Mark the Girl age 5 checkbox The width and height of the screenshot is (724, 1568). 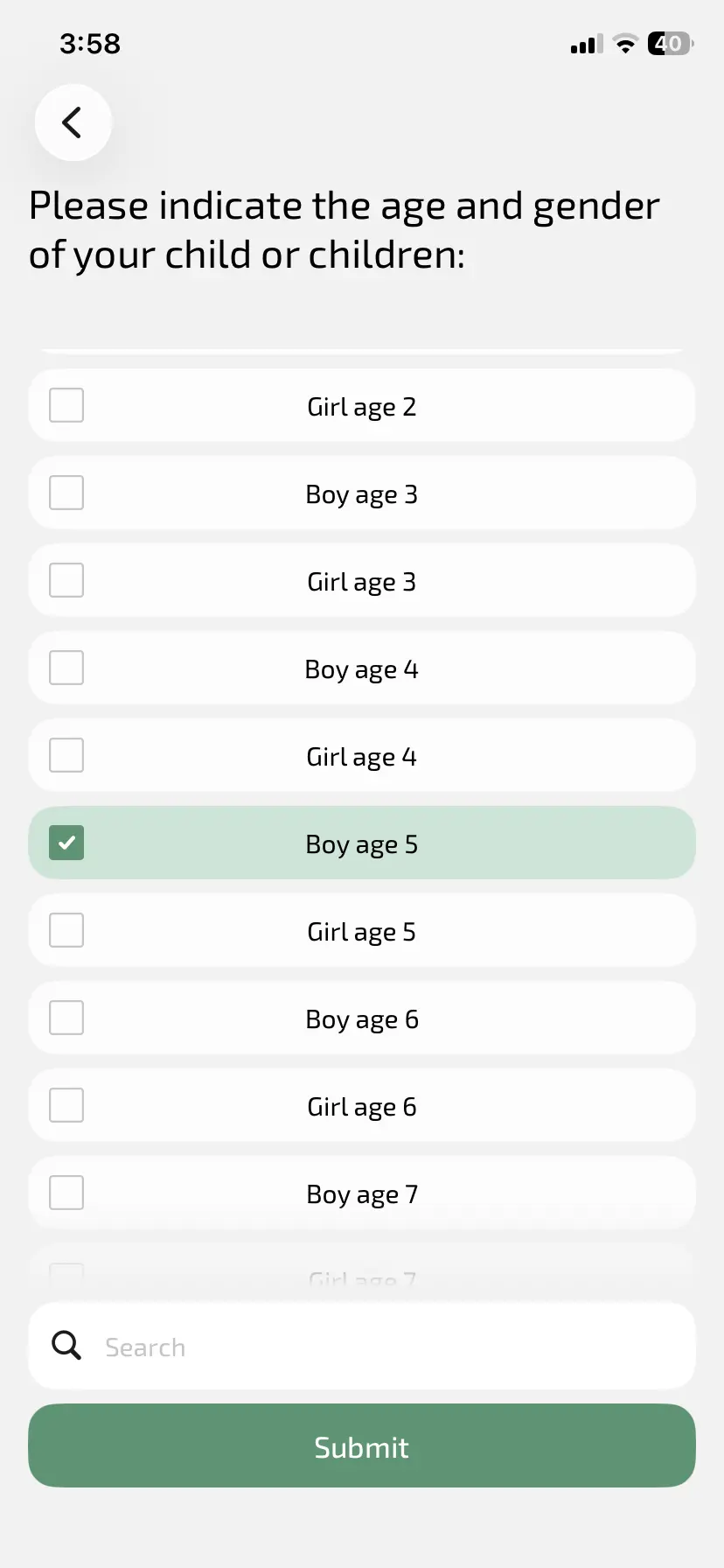[x=66, y=930]
